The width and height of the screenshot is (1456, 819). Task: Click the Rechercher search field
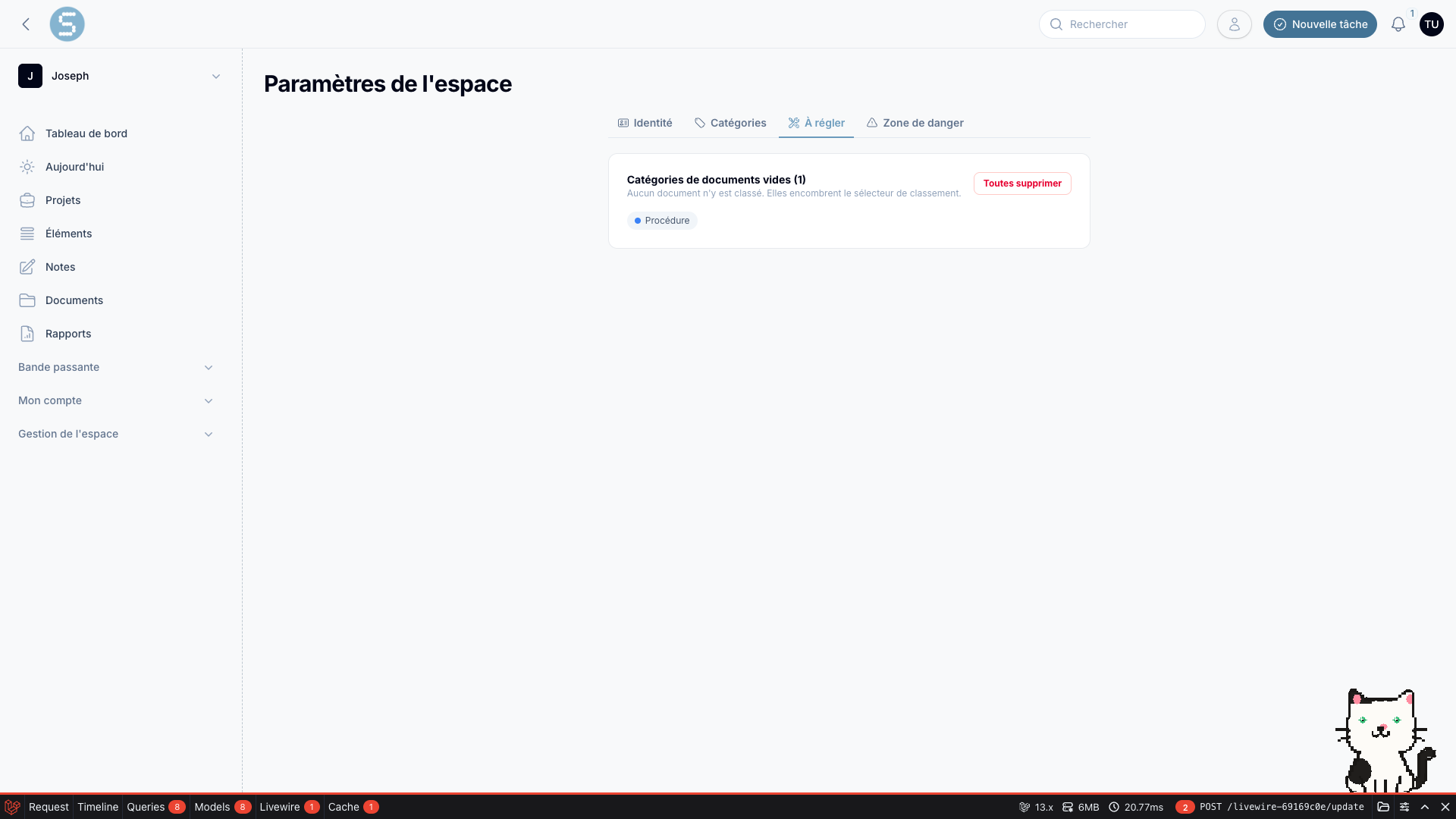(x=1122, y=24)
